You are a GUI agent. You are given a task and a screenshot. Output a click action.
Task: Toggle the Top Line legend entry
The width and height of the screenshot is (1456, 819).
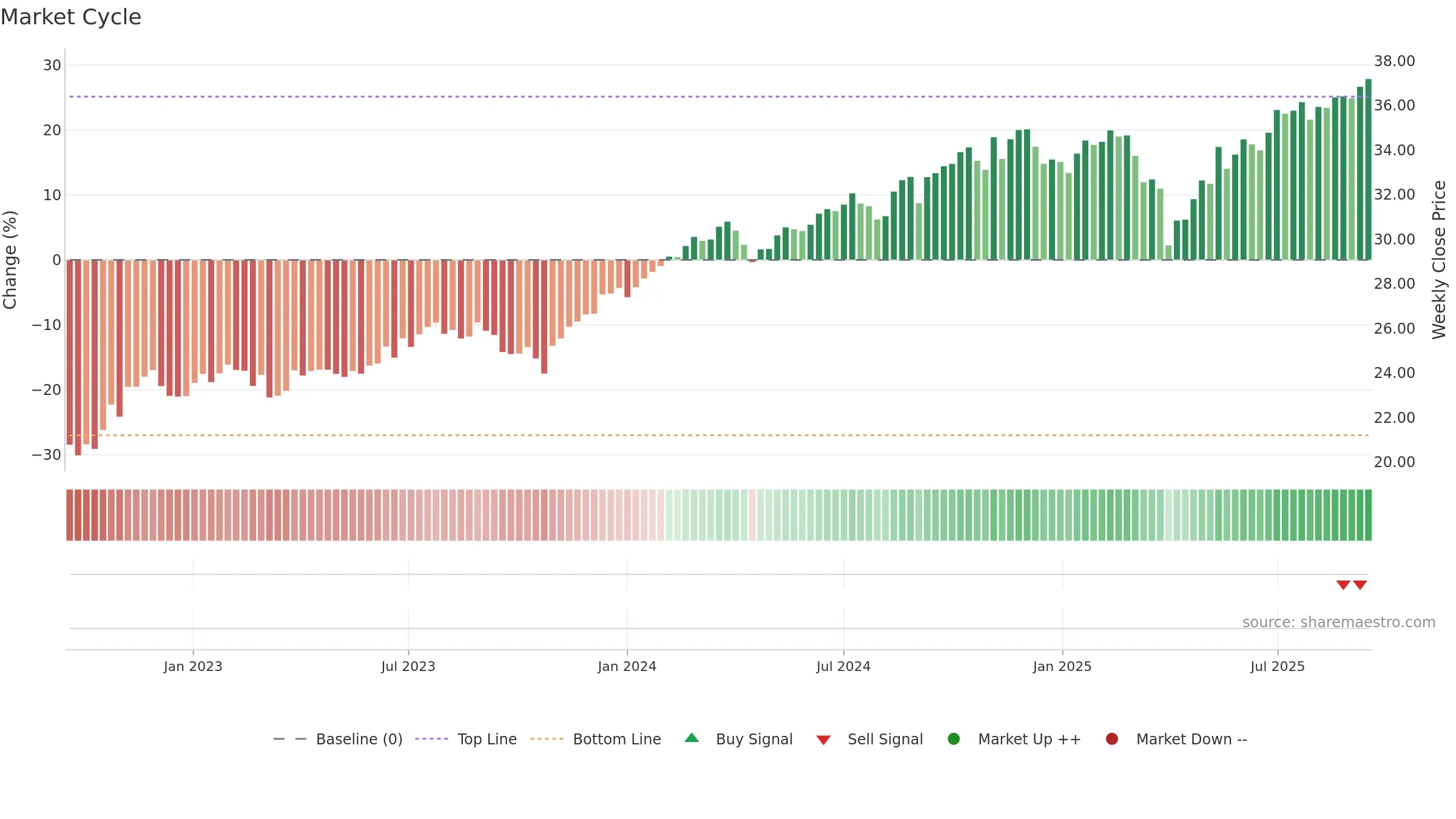(466, 739)
